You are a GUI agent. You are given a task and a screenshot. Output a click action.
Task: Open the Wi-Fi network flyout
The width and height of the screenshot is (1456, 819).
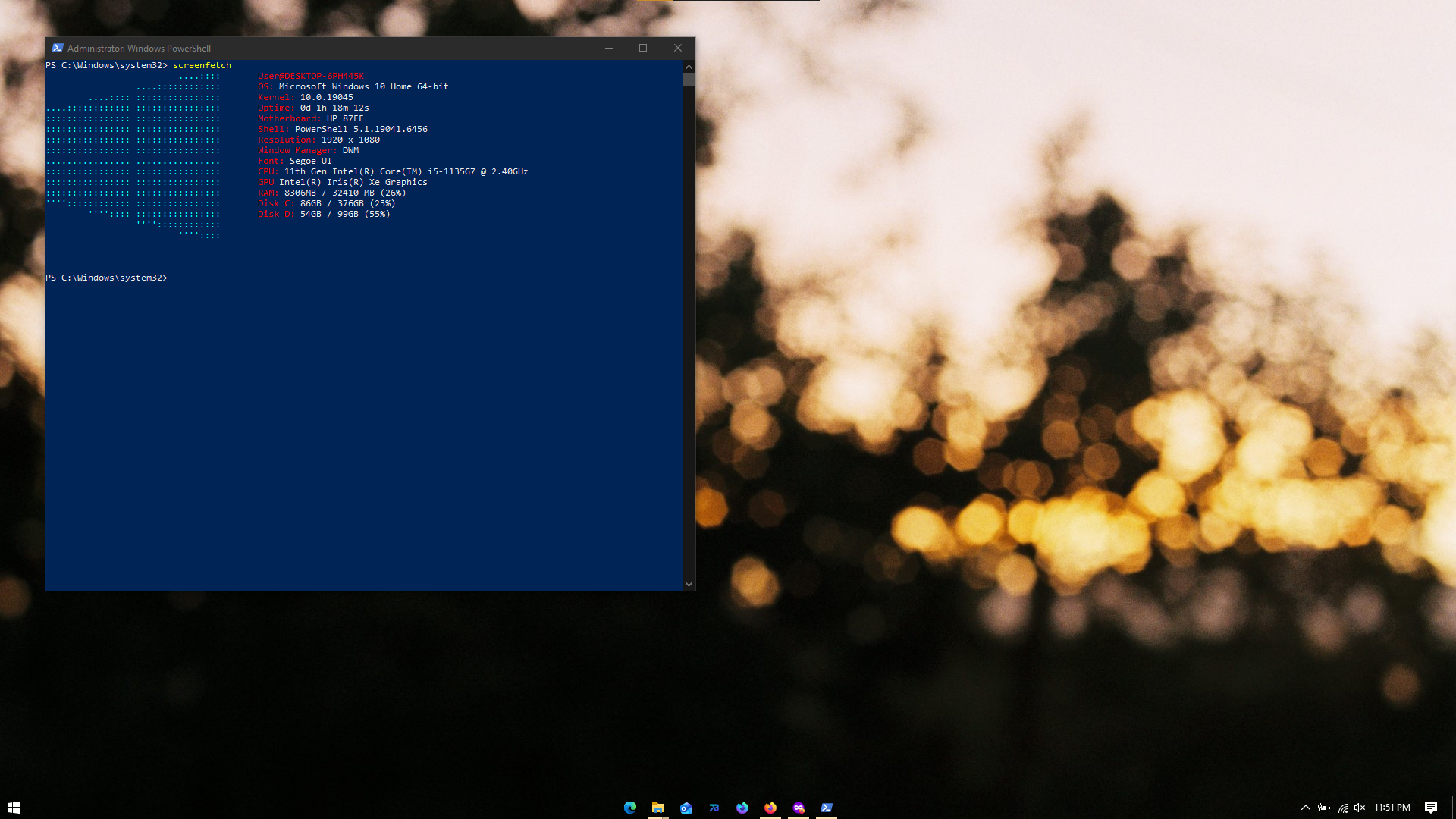[1342, 808]
